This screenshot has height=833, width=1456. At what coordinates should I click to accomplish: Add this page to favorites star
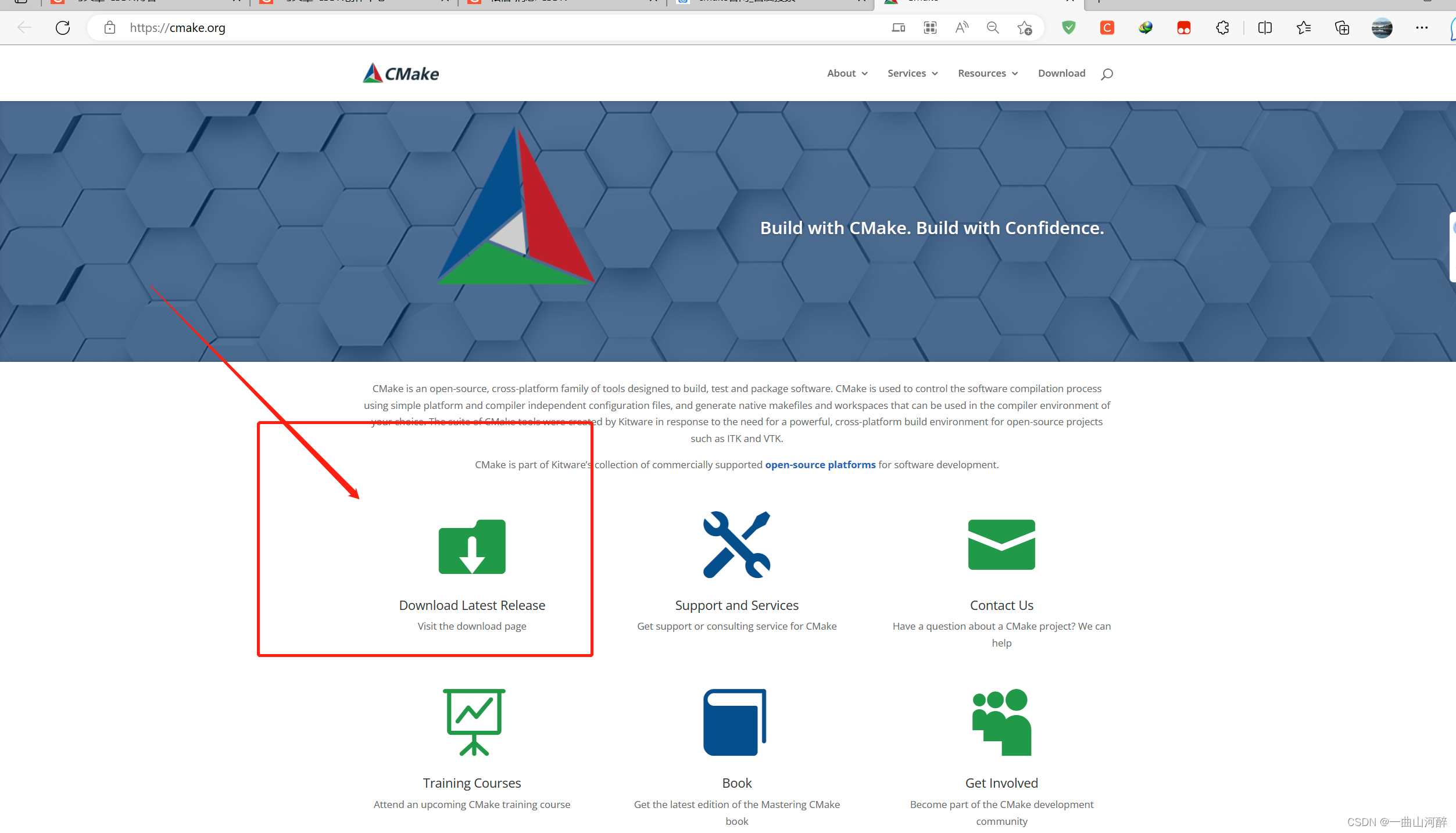1024,27
